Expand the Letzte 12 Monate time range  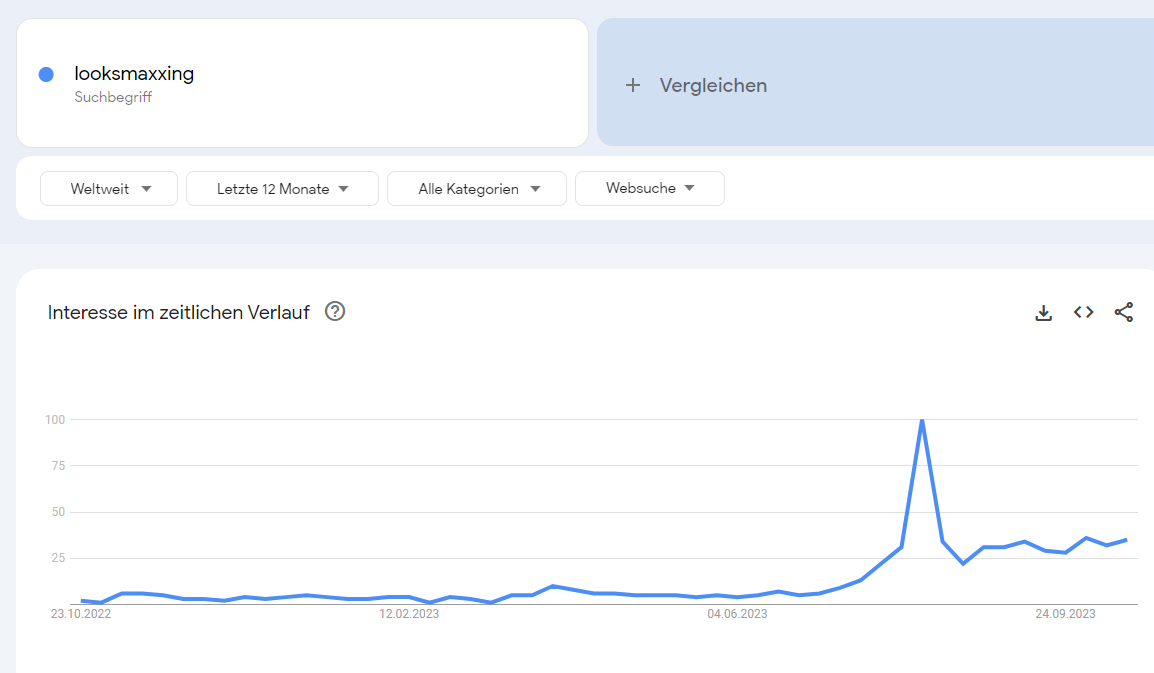point(283,188)
